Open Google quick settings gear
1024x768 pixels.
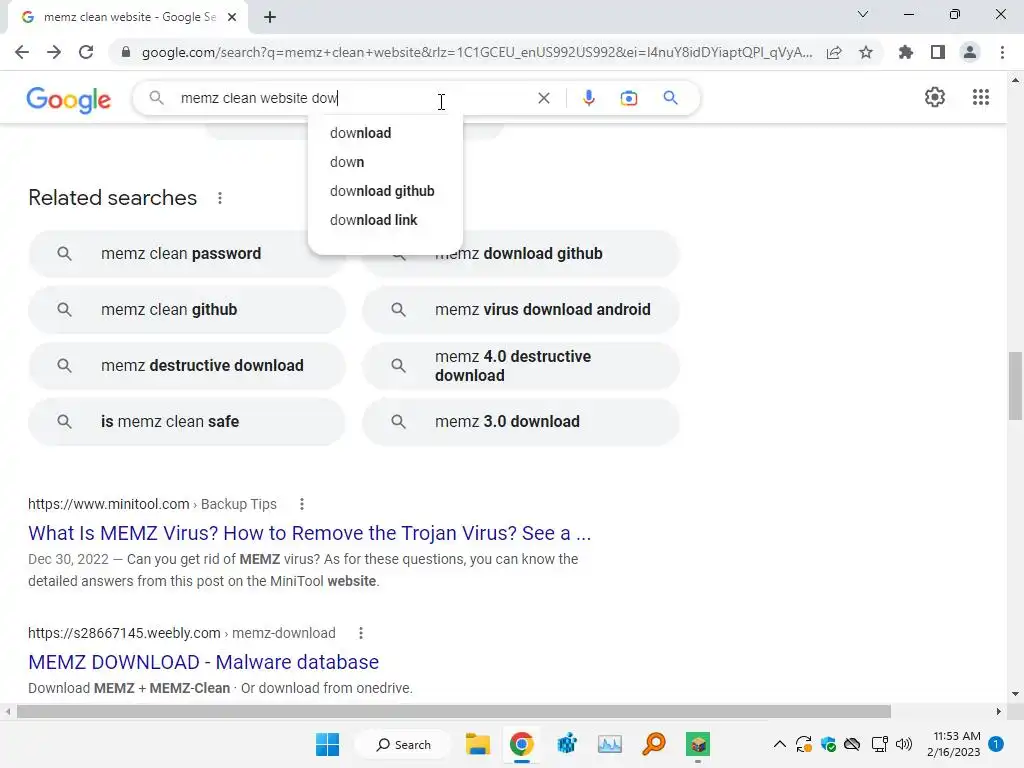click(935, 97)
